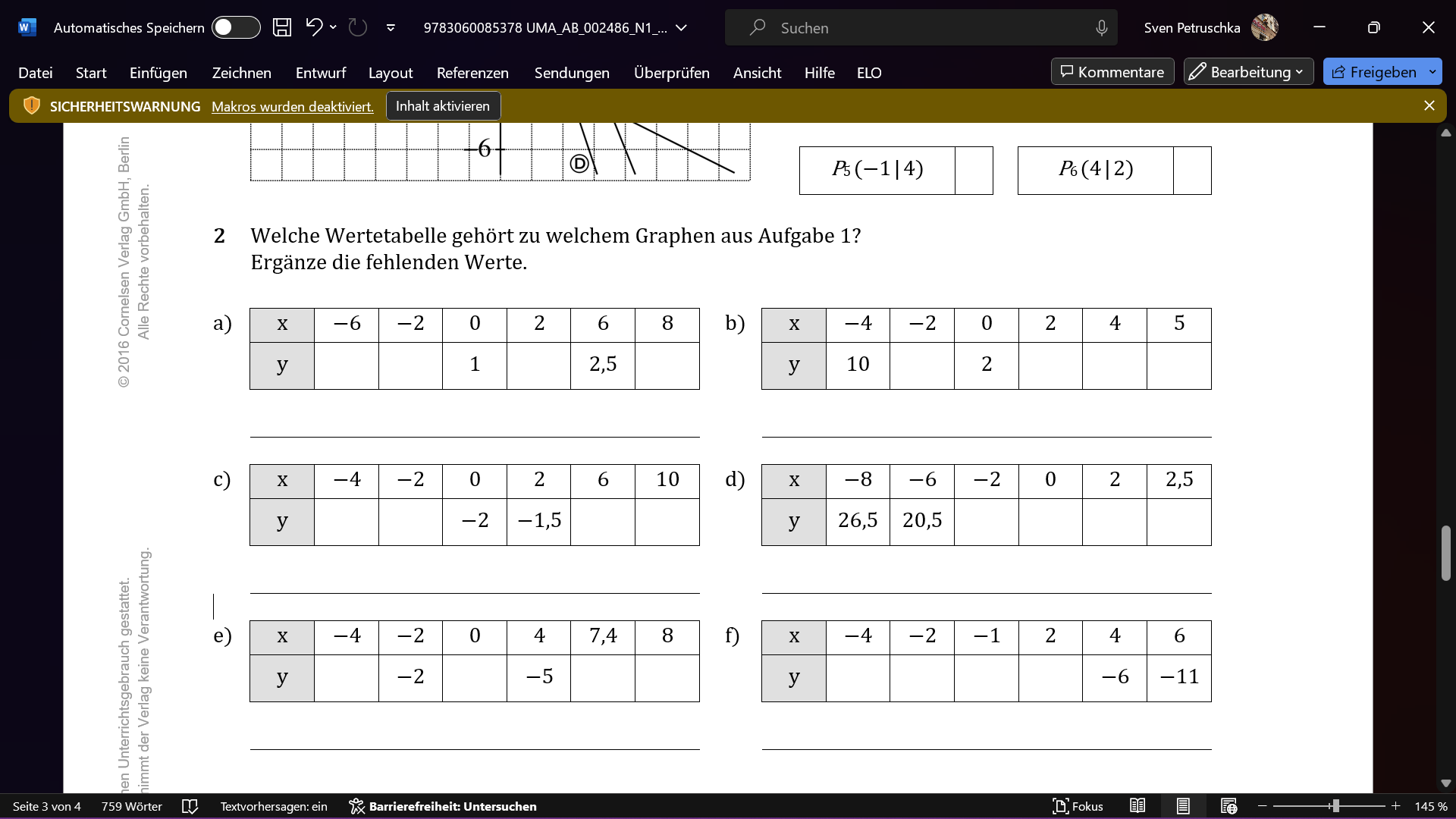Click the Save disk icon
The height and width of the screenshot is (819, 1456).
[x=282, y=28]
